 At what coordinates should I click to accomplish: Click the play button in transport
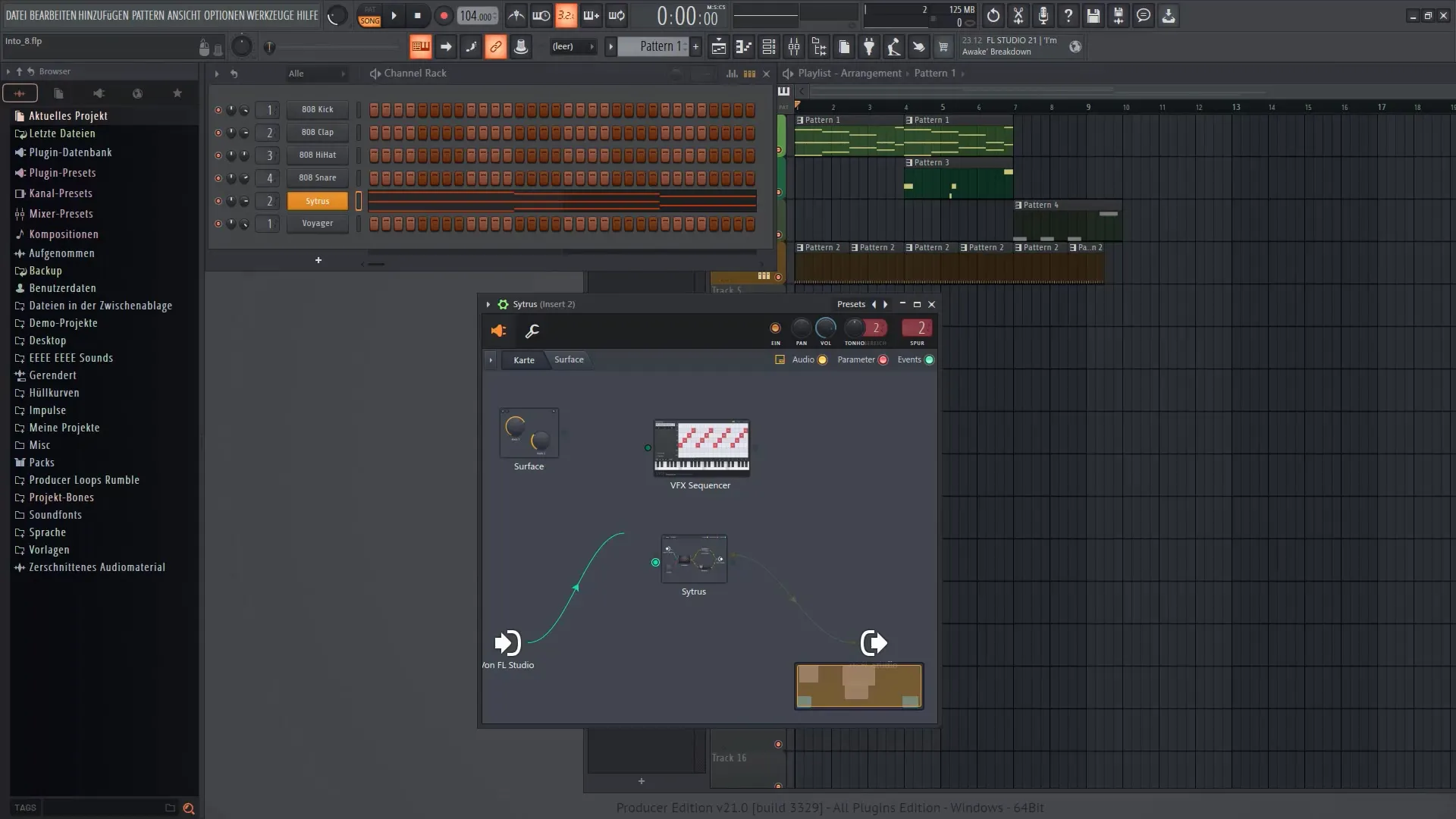[394, 15]
